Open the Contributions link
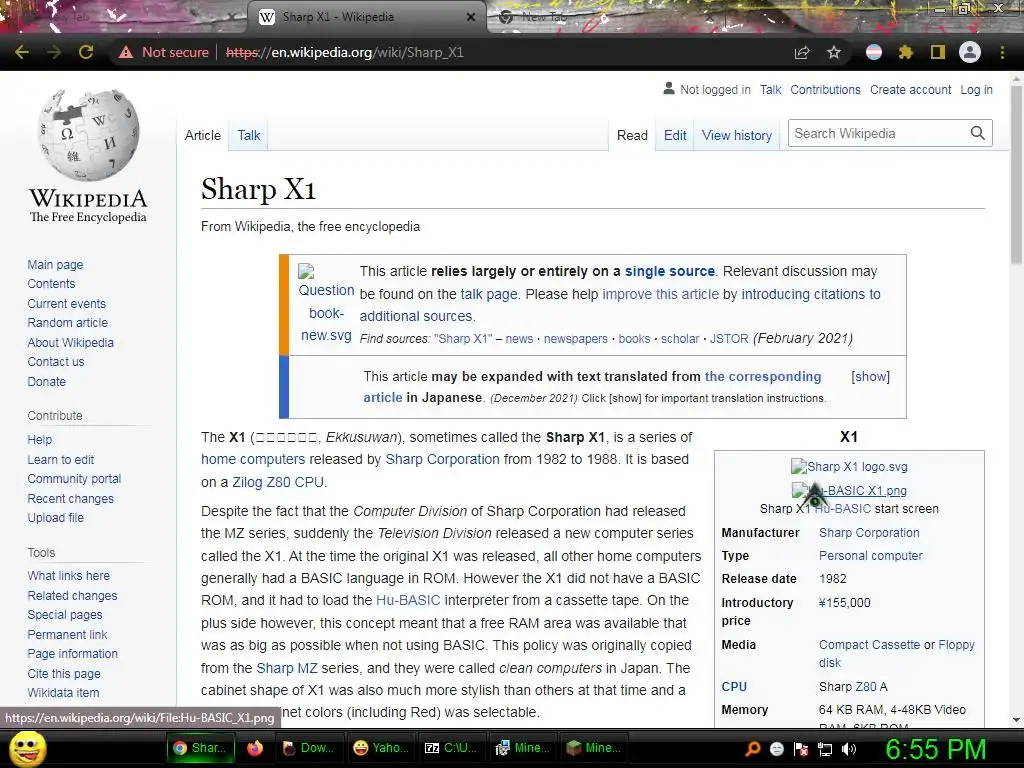Image resolution: width=1024 pixels, height=768 pixels. coord(825,89)
